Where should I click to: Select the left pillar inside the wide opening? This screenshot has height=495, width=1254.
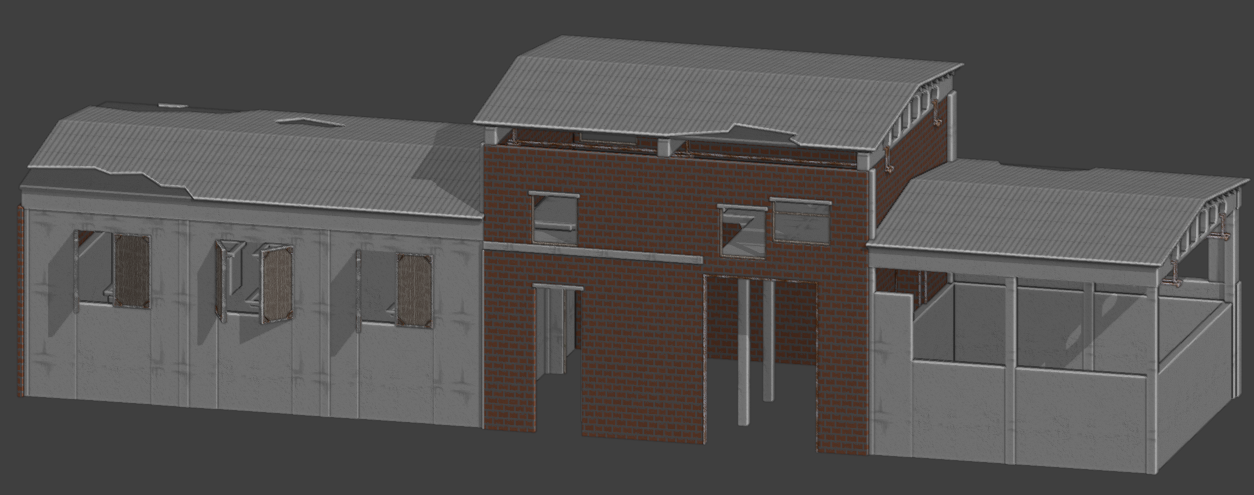743,350
